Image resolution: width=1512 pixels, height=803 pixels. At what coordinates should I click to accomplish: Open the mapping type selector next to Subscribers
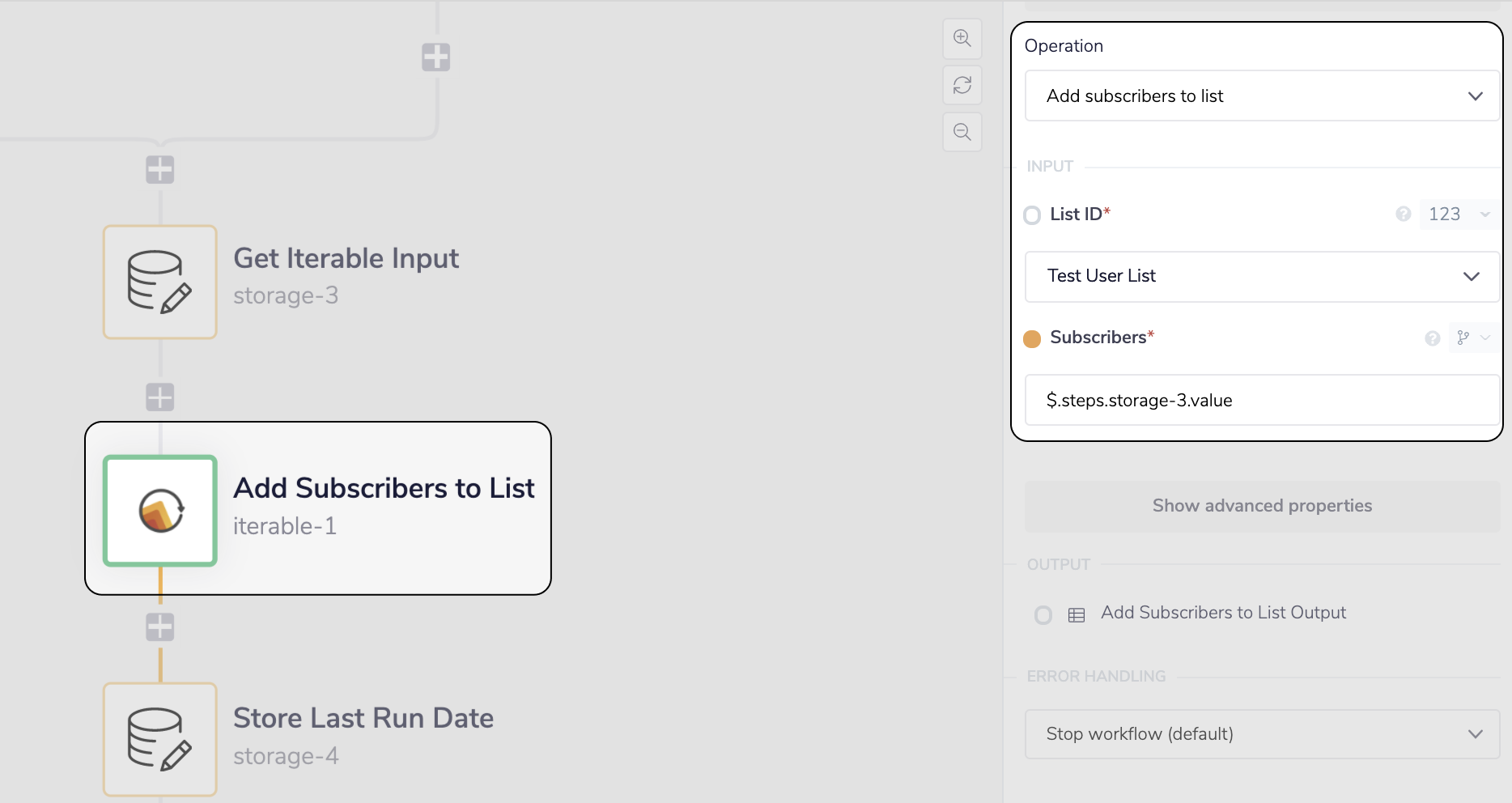point(1472,338)
